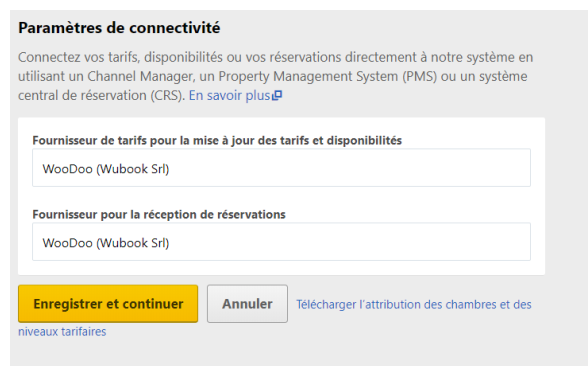Click Enregistrer et continuer button

tap(108, 304)
